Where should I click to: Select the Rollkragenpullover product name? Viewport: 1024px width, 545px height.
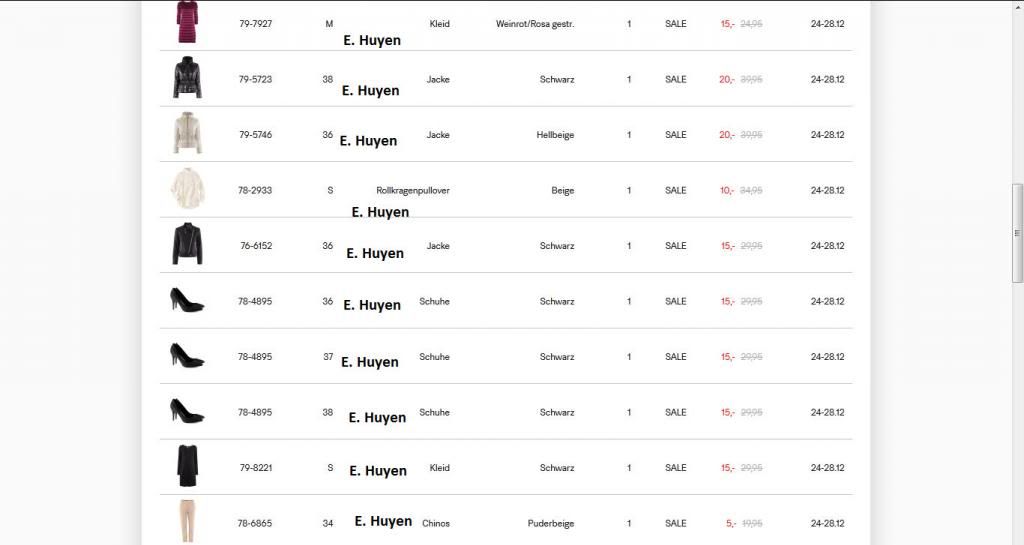pyautogui.click(x=413, y=190)
